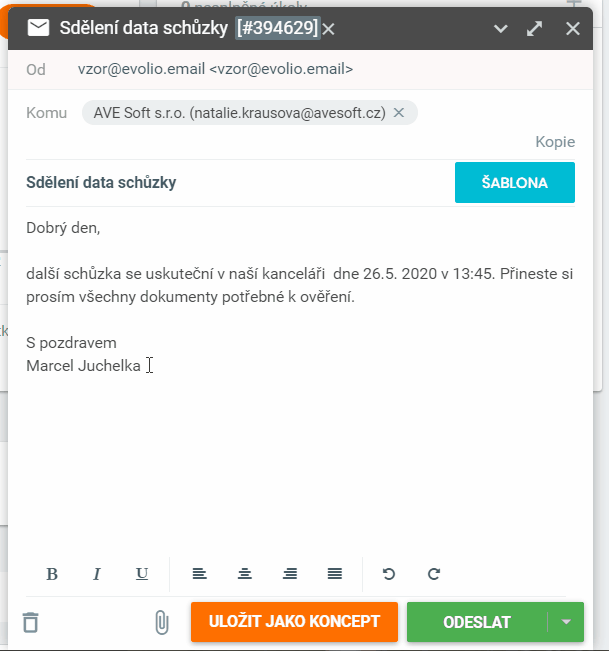Collapse the compose window with chevron

501,29
